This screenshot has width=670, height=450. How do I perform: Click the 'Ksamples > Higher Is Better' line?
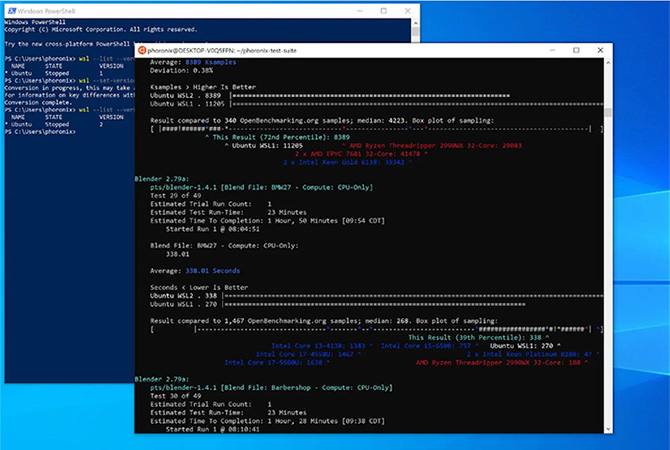click(203, 87)
